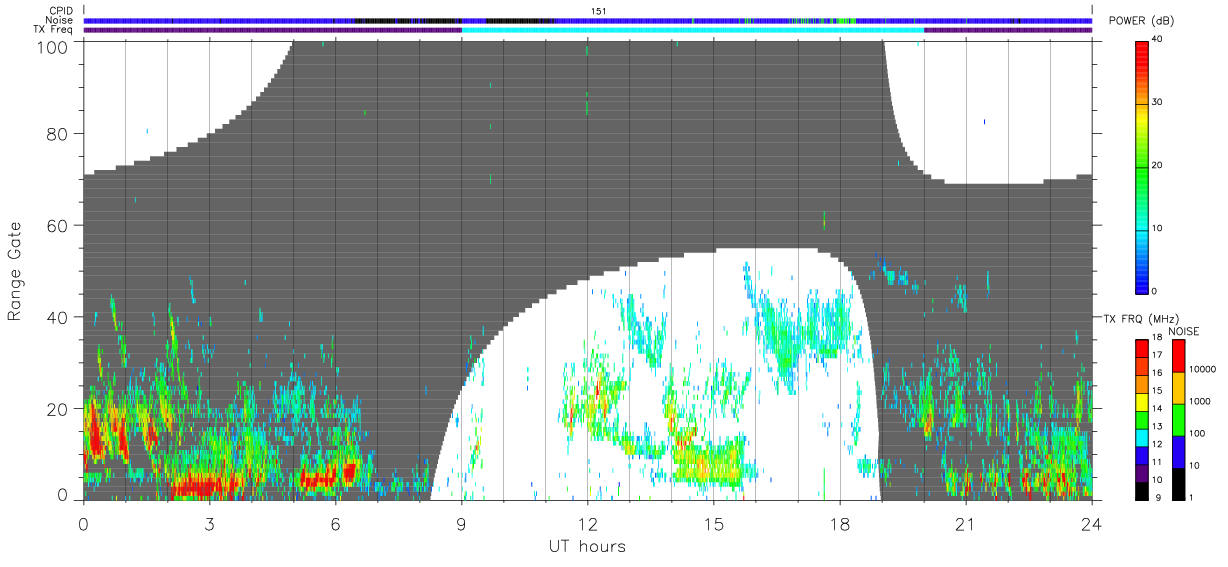The width and height of the screenshot is (1228, 567).
Task: Click the TX FRQ tick label 18
Action: click(1157, 339)
